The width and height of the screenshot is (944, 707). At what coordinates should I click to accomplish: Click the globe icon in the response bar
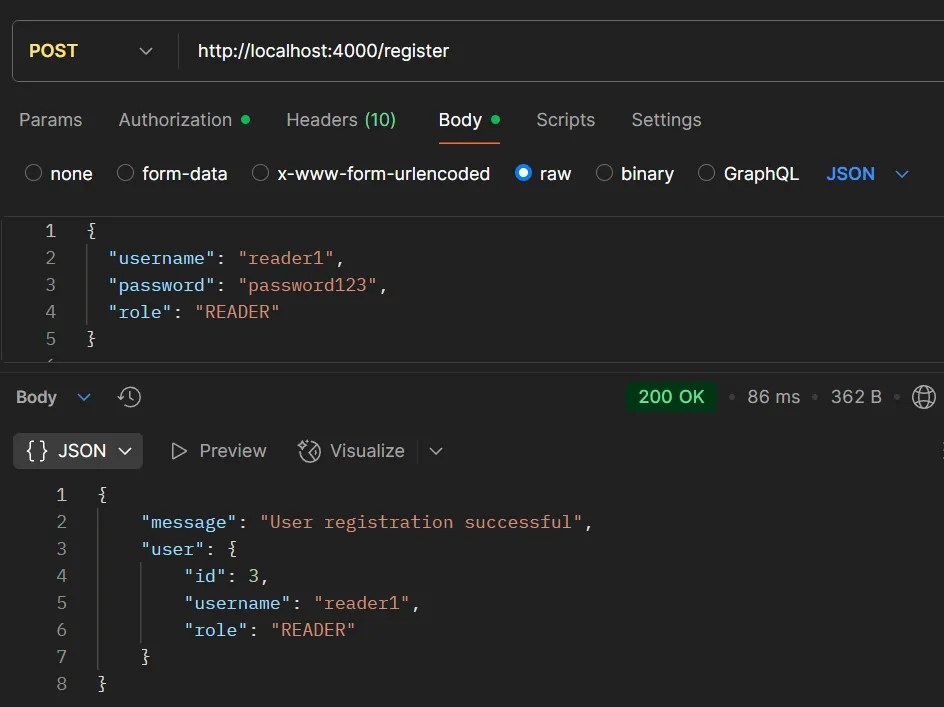tap(924, 397)
